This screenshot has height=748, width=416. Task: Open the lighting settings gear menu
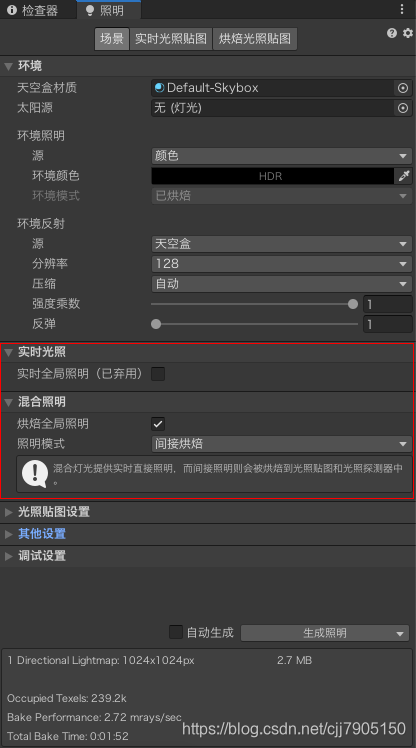point(408,33)
